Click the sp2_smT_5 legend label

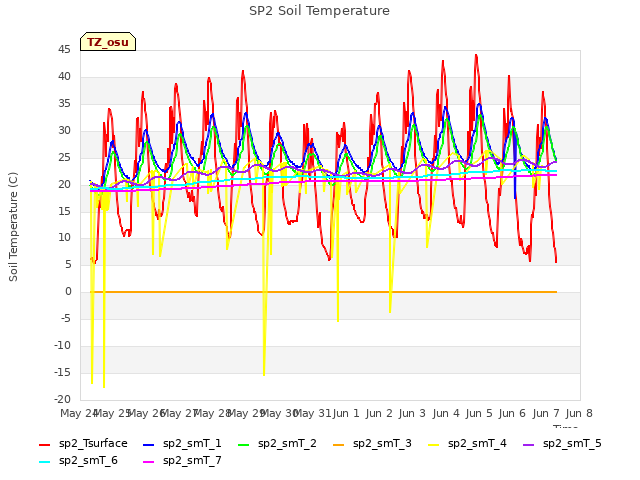(x=572, y=443)
